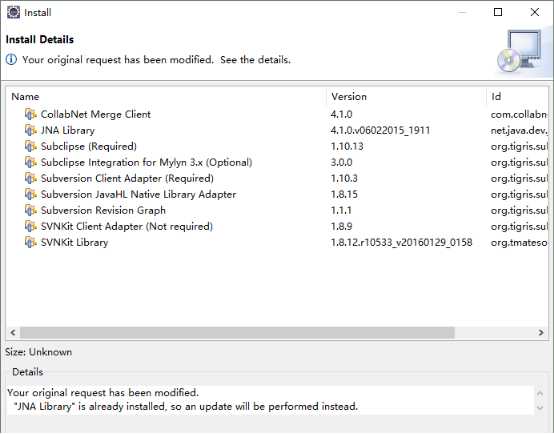The image size is (554, 434).
Task: Click the Details box scroll up arrow
Action: click(540, 393)
